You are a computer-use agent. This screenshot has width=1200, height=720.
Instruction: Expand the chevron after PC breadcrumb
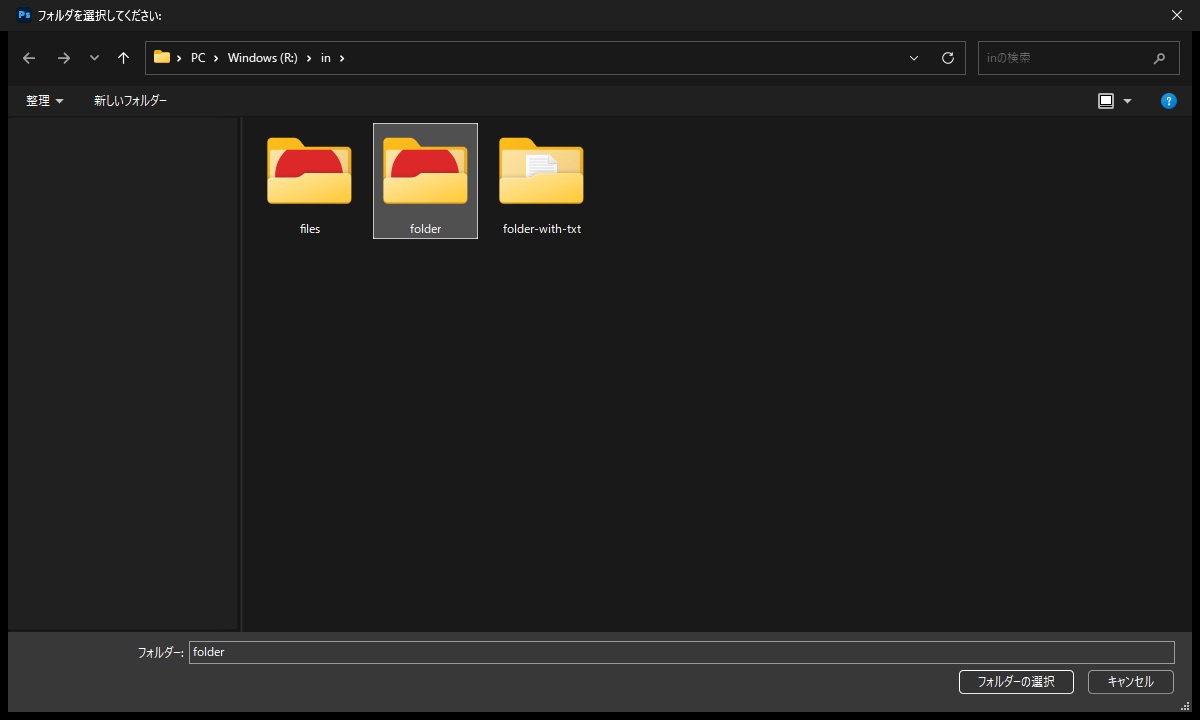[216, 58]
